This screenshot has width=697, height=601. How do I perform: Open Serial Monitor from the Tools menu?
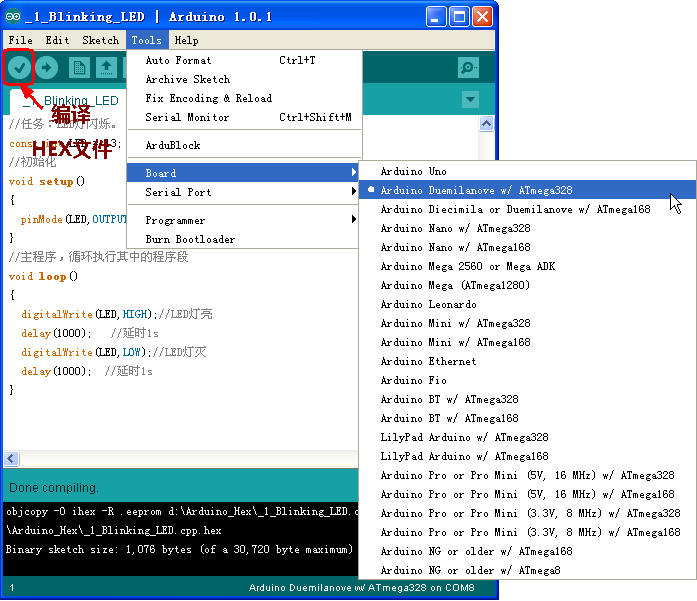click(x=244, y=117)
